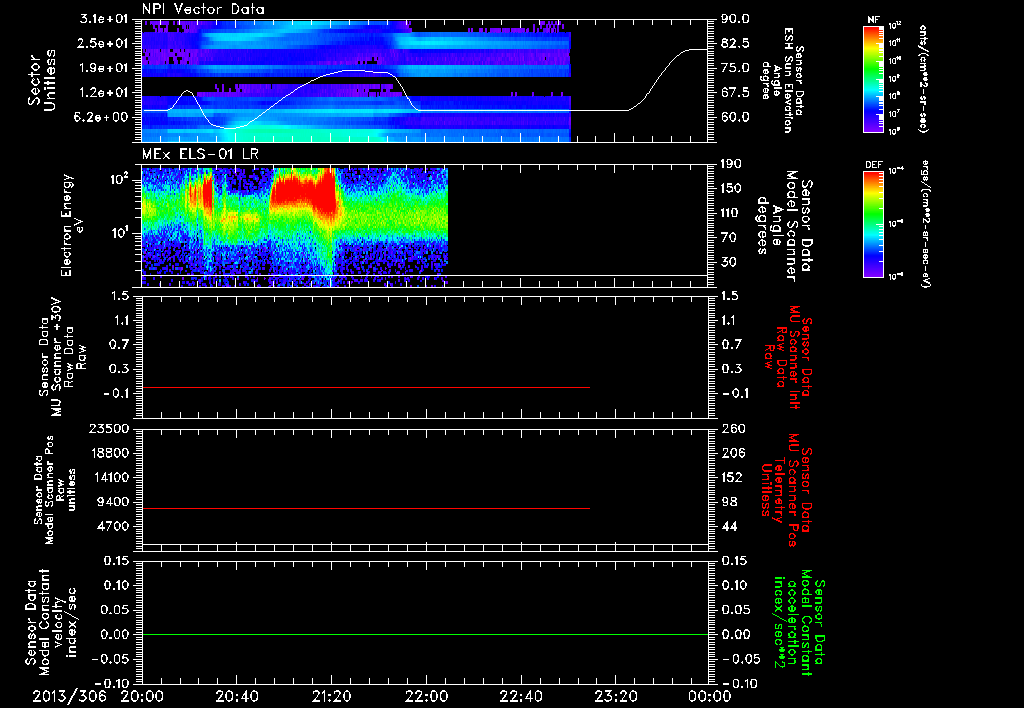
Task: Click the 67.5 sun elevation tick label
Action: (735, 92)
